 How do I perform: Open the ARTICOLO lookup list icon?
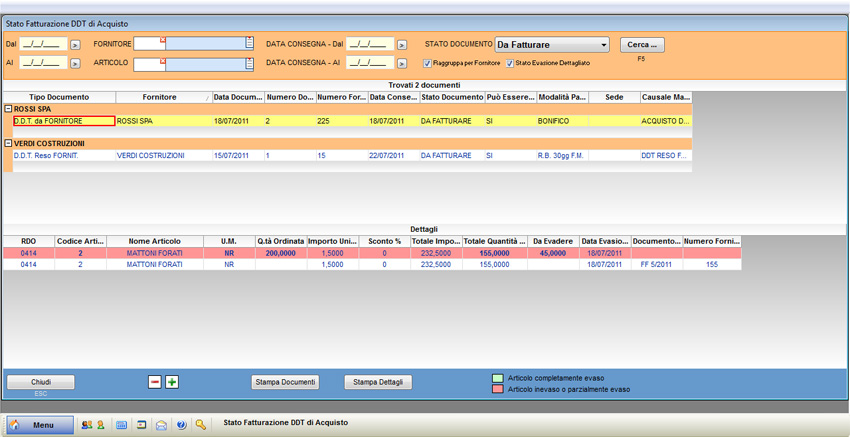[x=249, y=64]
